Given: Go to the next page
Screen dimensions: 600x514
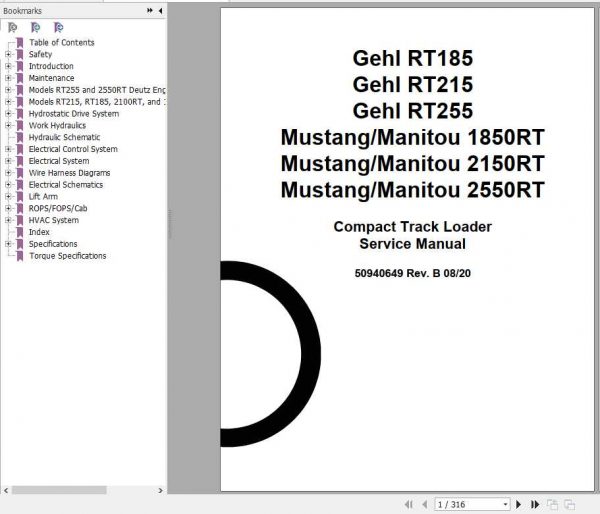Looking at the screenshot, I should (519, 504).
